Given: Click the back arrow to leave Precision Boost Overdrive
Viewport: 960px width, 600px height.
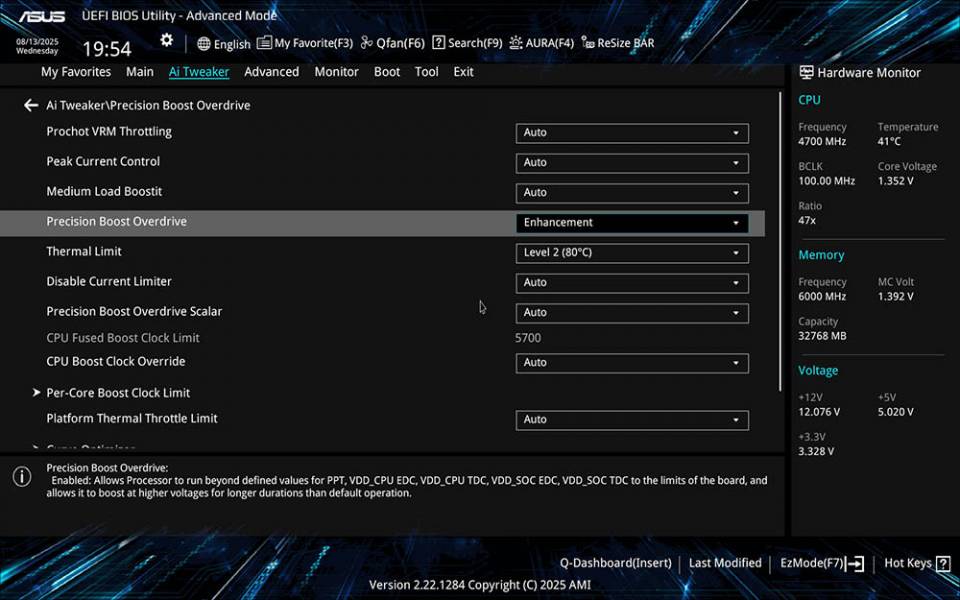Looking at the screenshot, I should point(30,105).
